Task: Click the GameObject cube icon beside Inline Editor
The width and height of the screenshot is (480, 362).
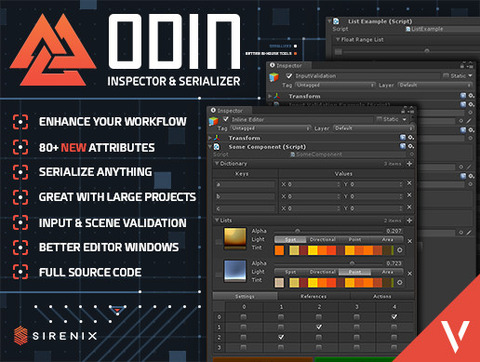Action: click(213, 121)
